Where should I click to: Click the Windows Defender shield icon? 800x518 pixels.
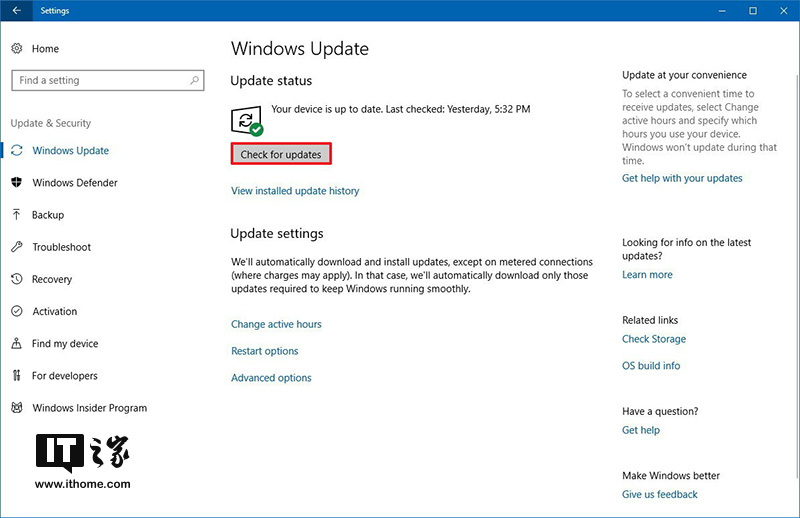[x=17, y=182]
